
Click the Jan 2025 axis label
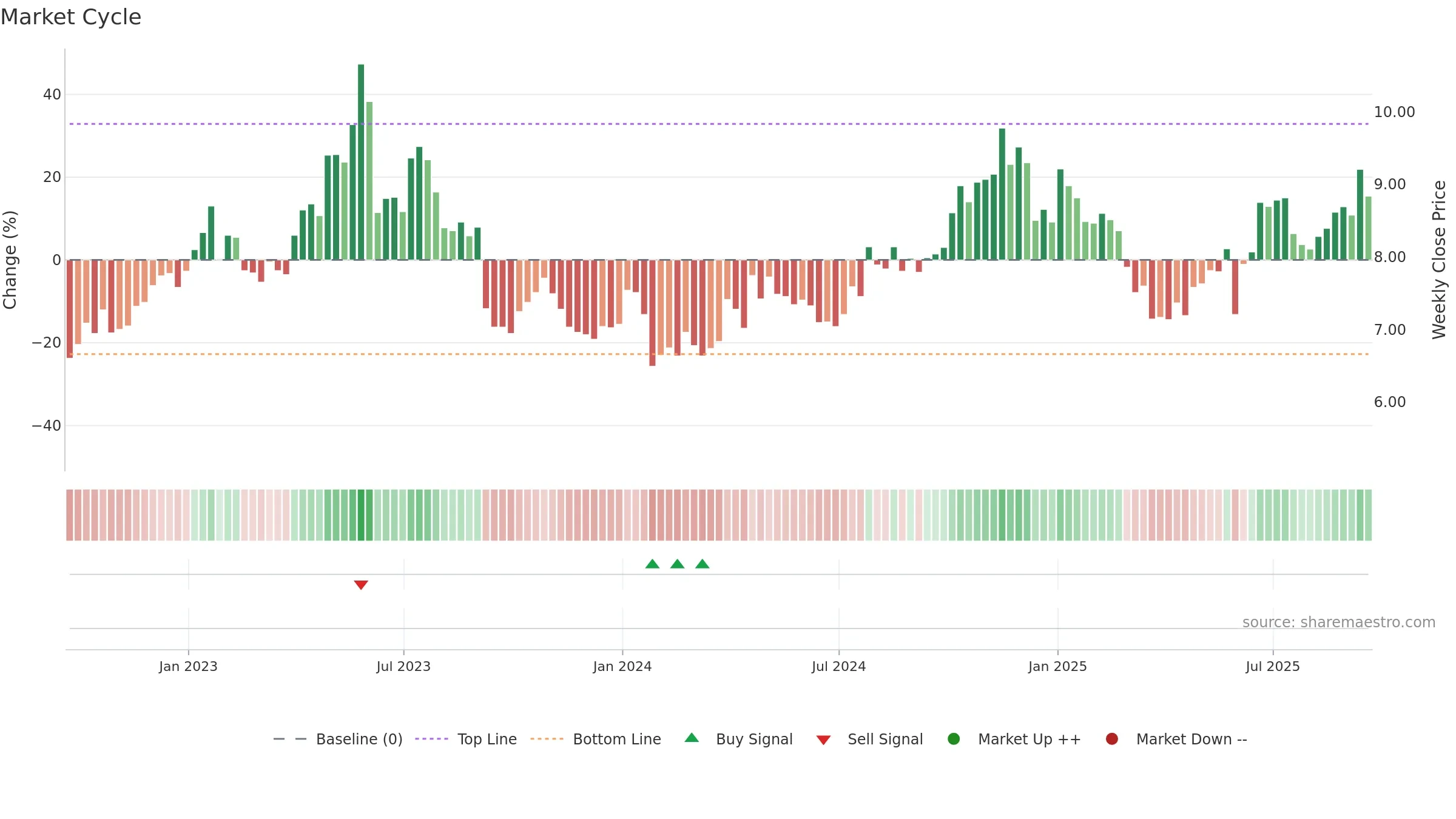pos(1057,666)
